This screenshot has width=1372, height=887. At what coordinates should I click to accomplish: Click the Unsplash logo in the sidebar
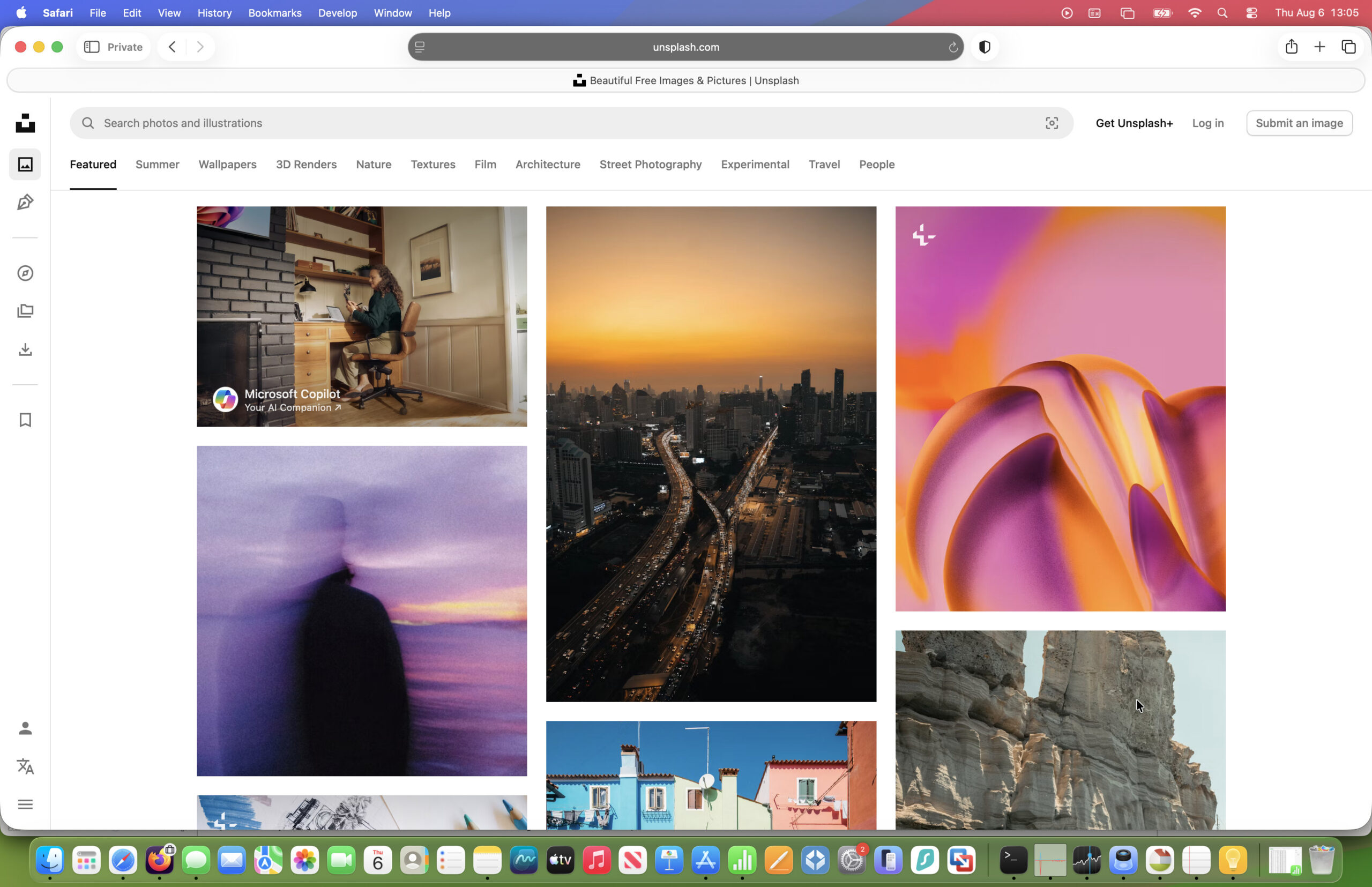[x=25, y=123]
